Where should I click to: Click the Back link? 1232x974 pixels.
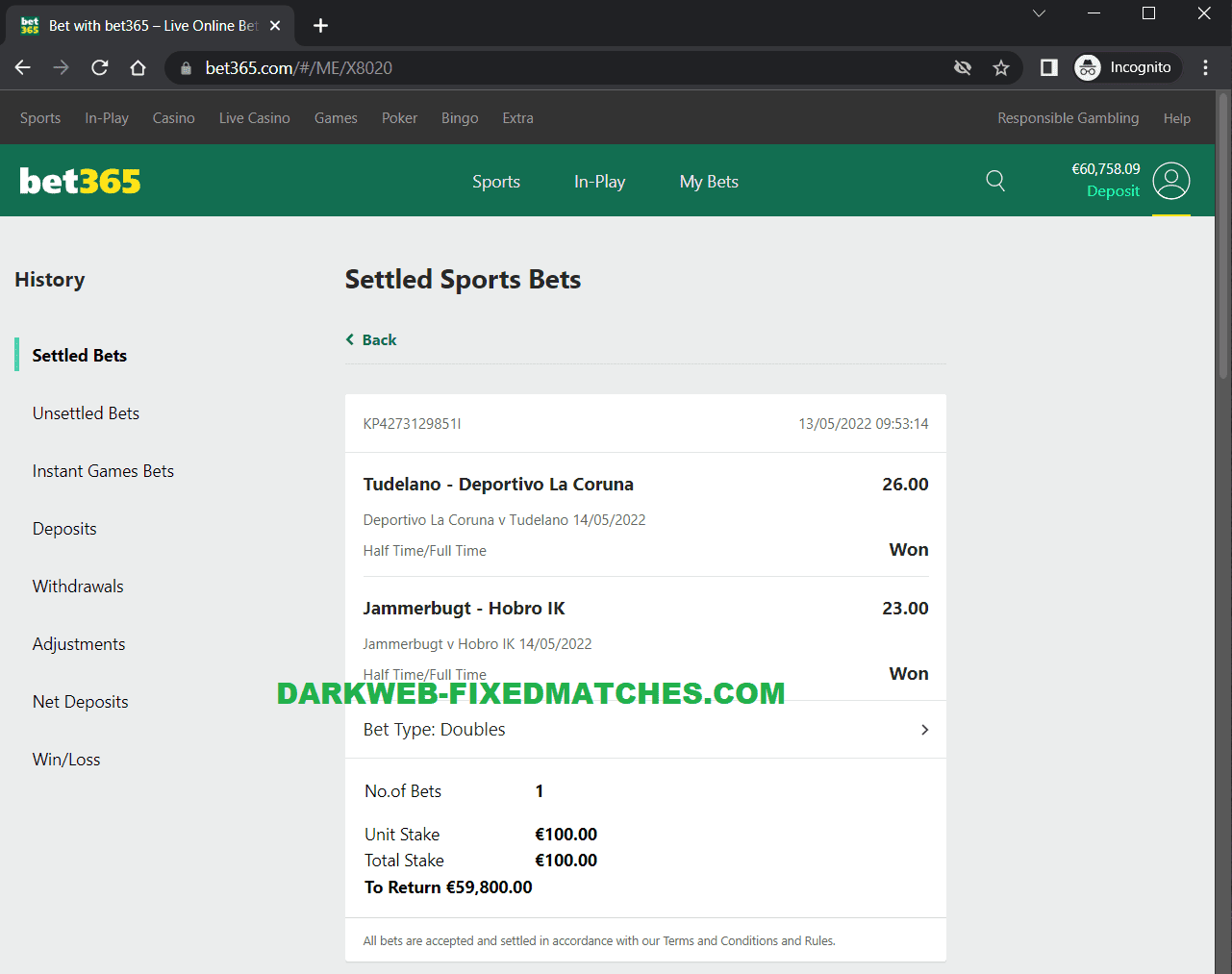click(379, 339)
